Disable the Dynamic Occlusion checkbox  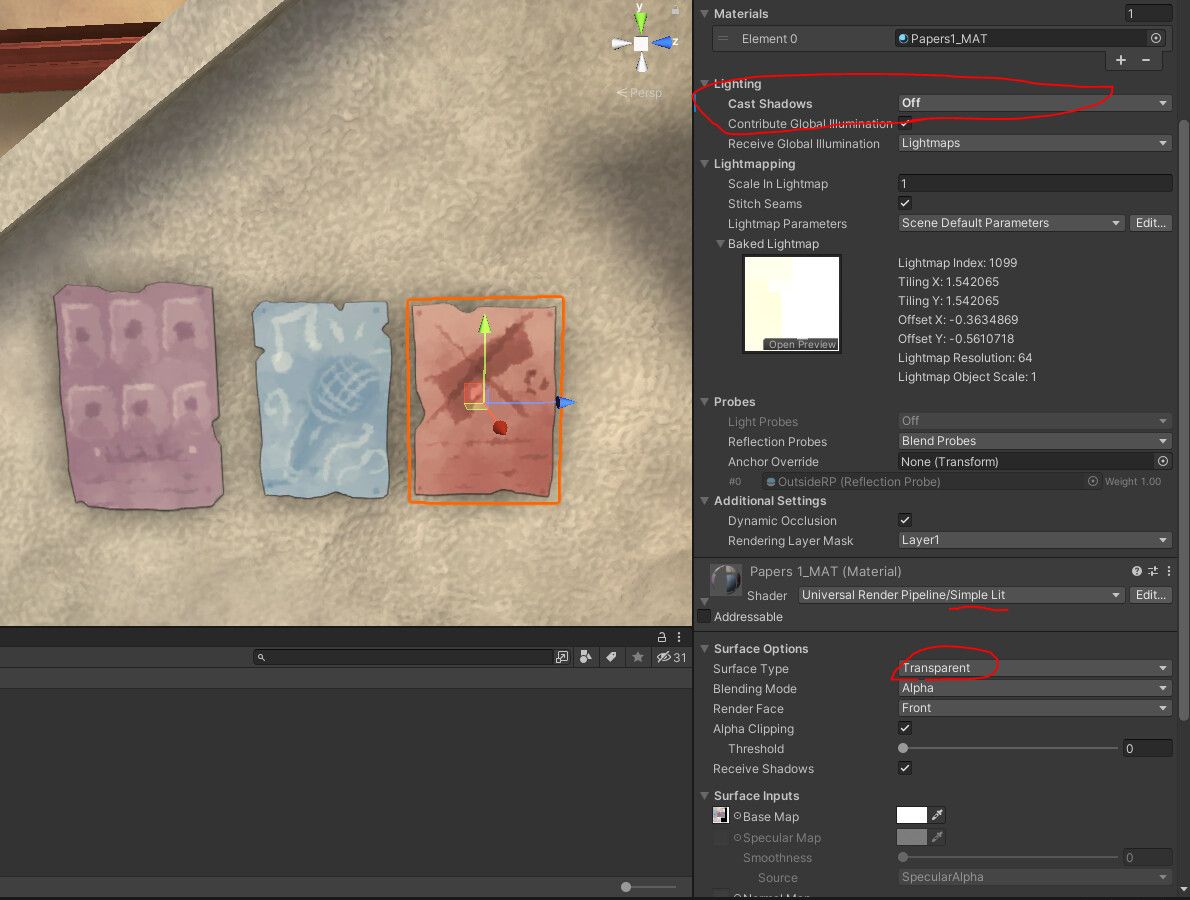click(904, 520)
